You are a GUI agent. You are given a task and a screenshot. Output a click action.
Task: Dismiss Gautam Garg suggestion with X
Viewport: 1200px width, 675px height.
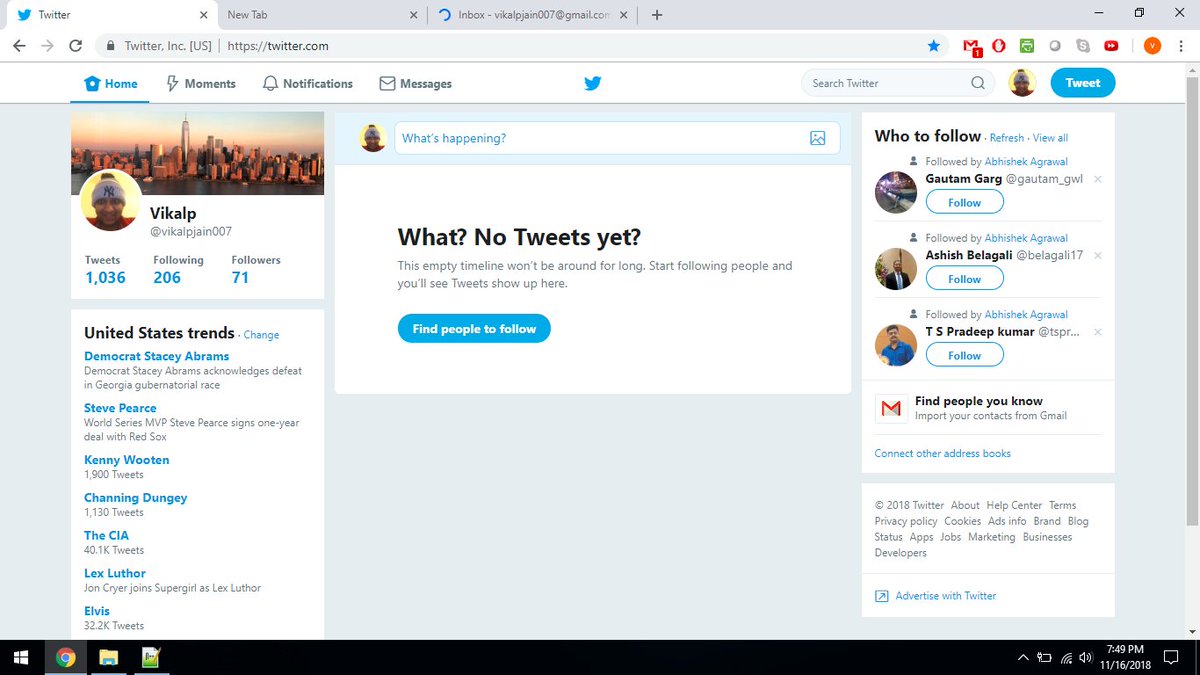(x=1098, y=179)
